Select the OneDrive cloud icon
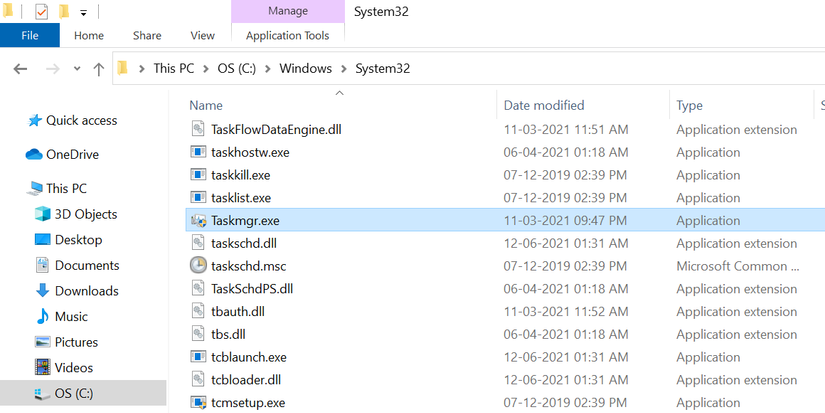 pos(34,154)
